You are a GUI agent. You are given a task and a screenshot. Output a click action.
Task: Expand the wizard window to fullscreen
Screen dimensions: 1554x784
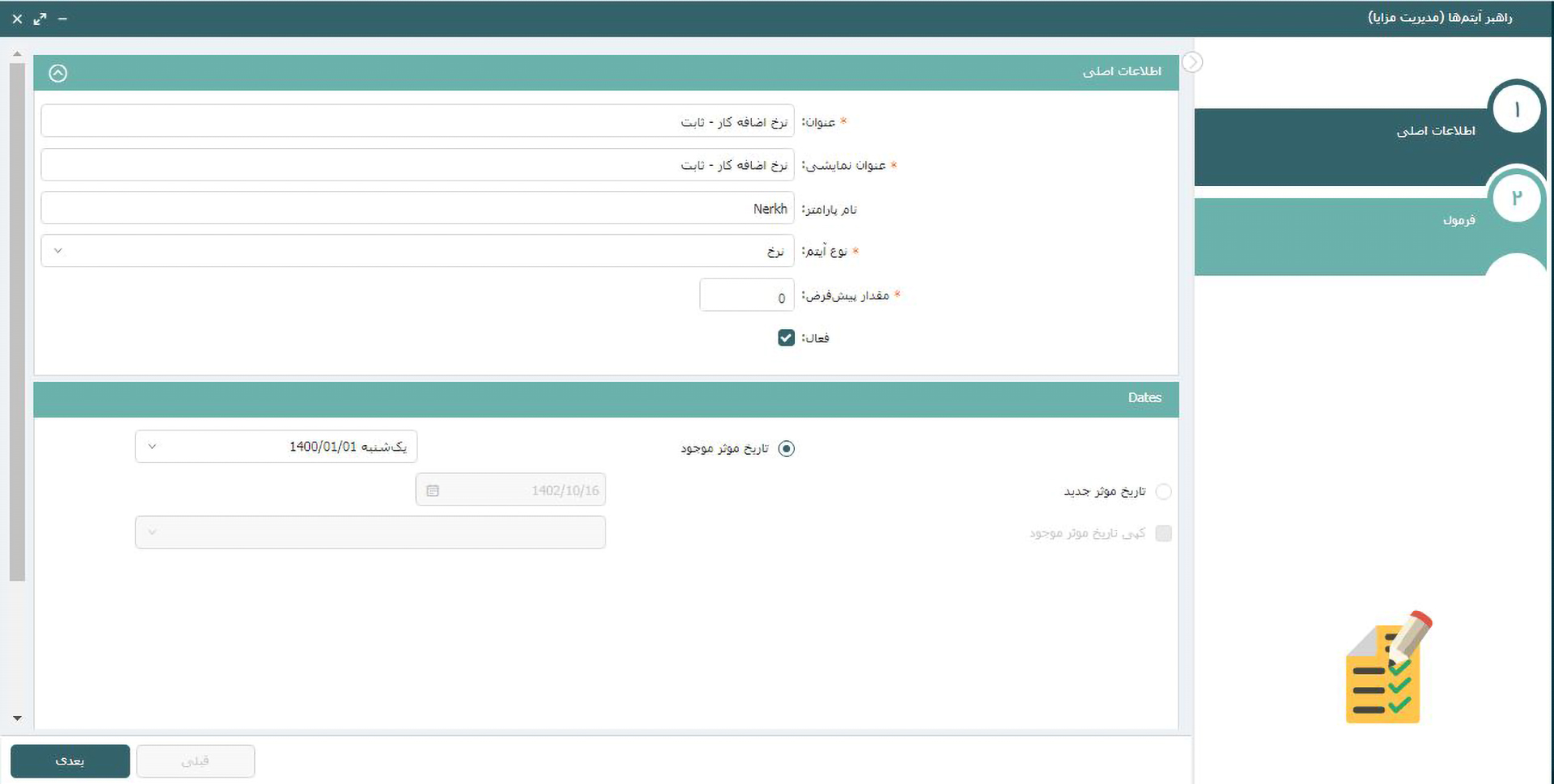[x=40, y=19]
